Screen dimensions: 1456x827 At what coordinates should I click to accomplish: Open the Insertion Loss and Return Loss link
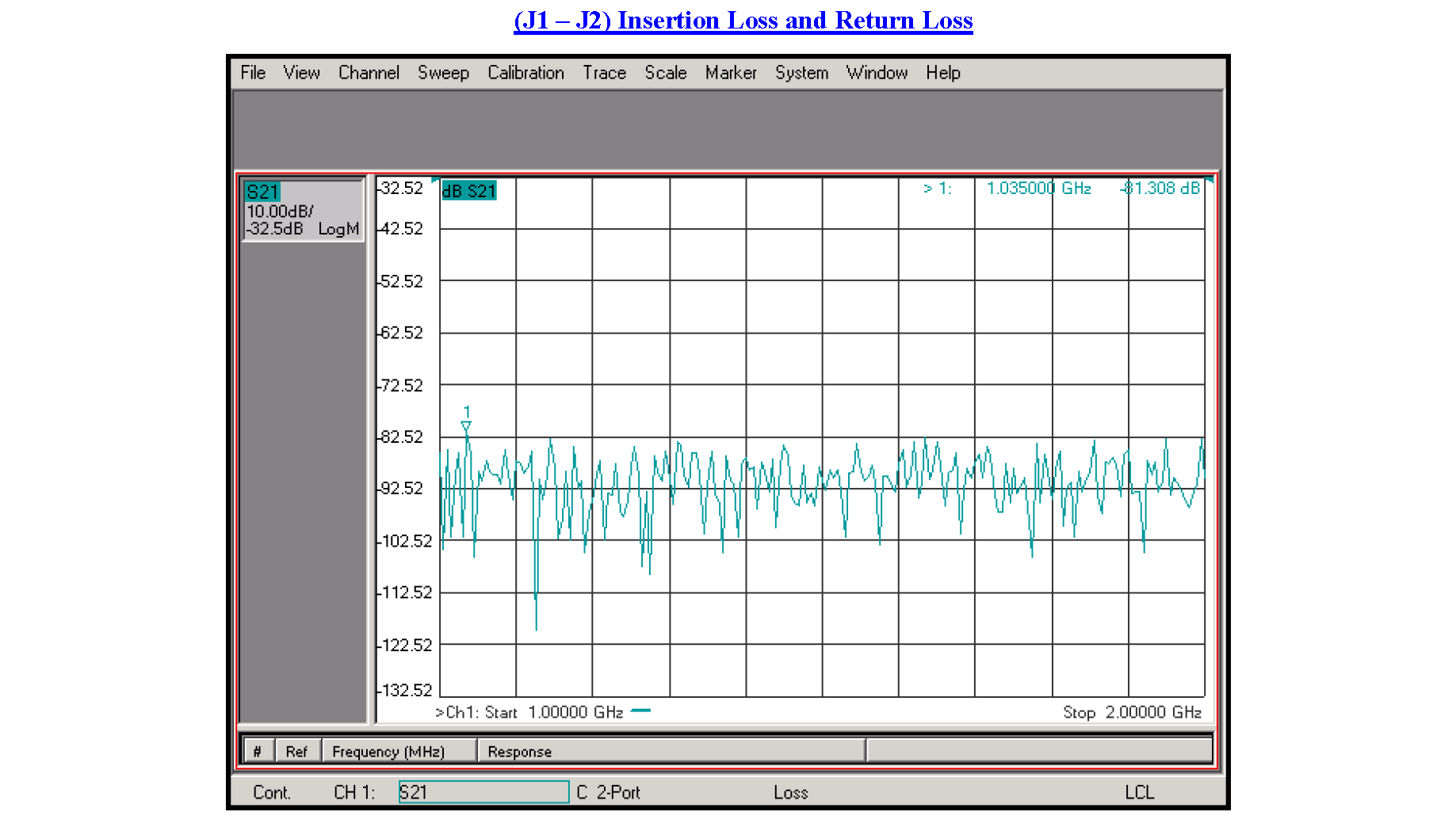743,20
